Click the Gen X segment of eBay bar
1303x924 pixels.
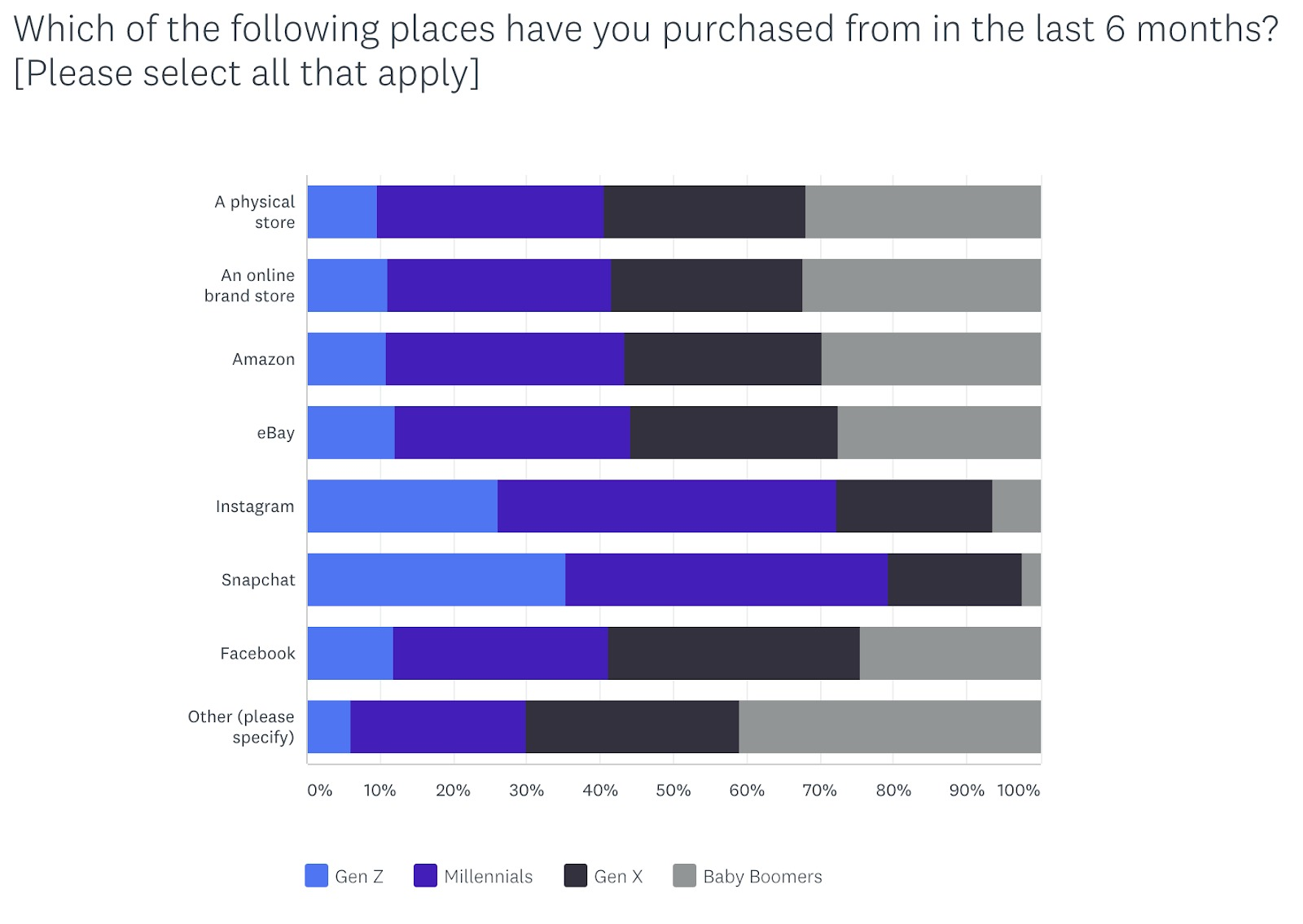pyautogui.click(x=733, y=432)
